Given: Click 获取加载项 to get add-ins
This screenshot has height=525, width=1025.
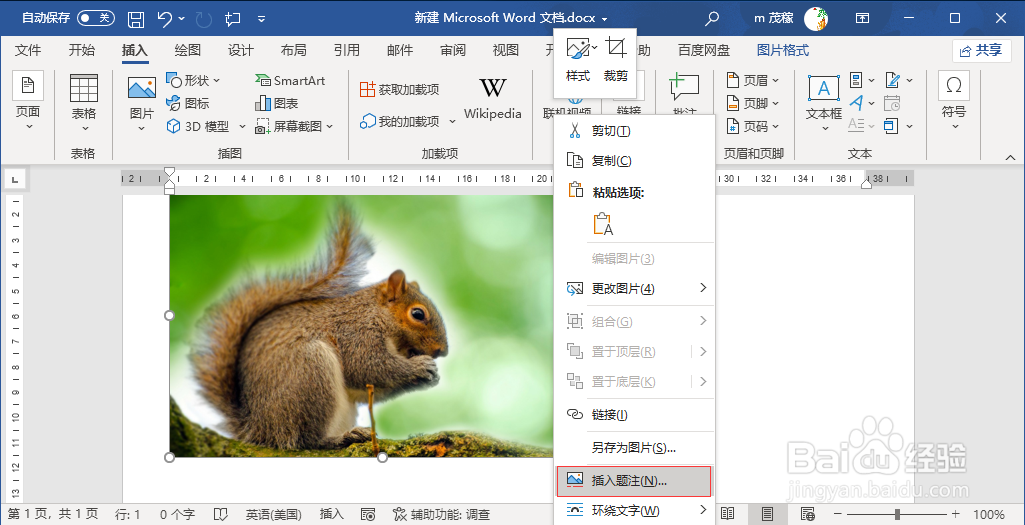Looking at the screenshot, I should point(399,90).
